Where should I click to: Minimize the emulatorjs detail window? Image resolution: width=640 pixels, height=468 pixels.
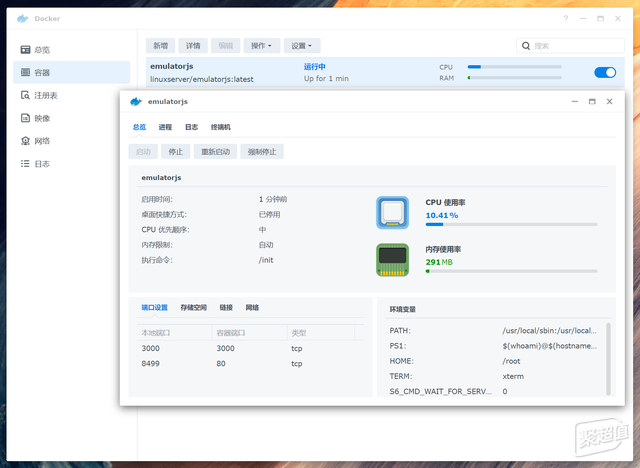point(575,102)
